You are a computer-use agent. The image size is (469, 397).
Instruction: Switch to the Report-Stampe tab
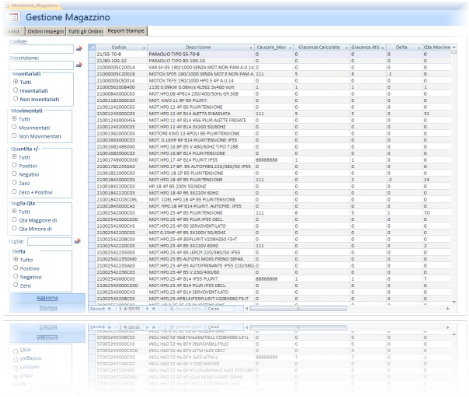126,31
